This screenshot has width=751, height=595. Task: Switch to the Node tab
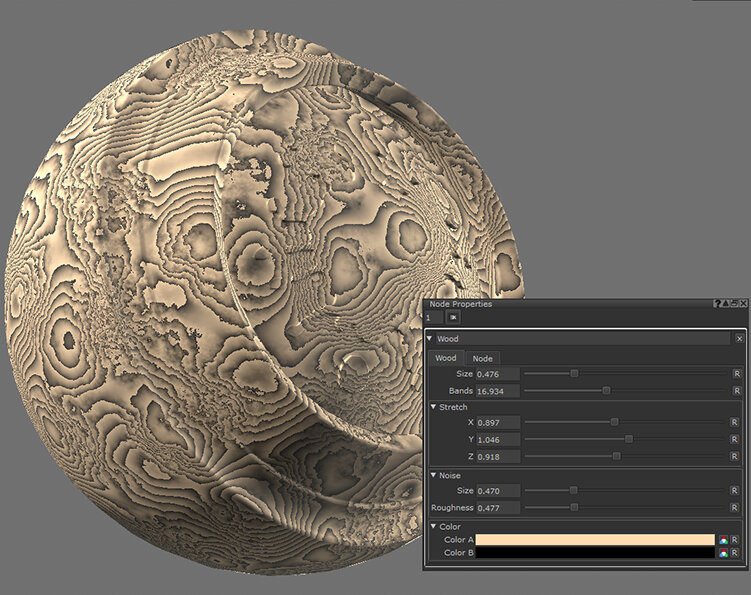pyautogui.click(x=482, y=358)
